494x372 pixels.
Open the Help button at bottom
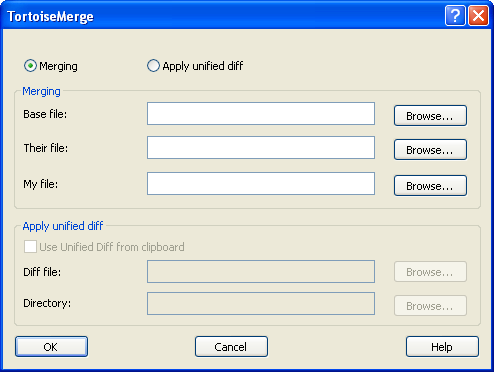click(442, 347)
